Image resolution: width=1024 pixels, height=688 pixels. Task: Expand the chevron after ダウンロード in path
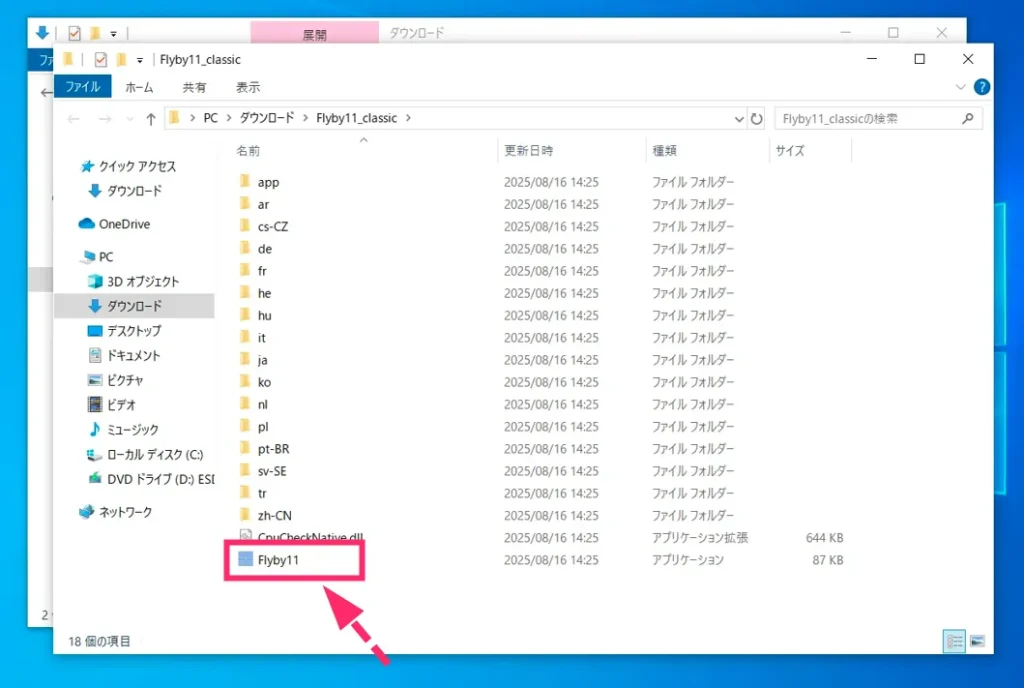(x=305, y=118)
